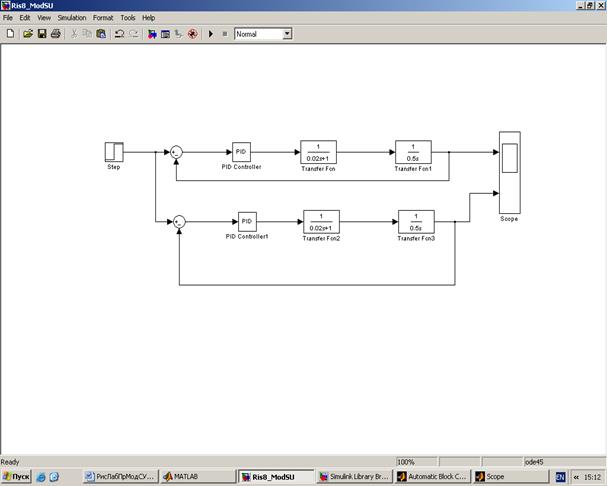Click the Paste clipboard toolbar icon
Viewport: 607px width, 486px height.
coord(101,34)
